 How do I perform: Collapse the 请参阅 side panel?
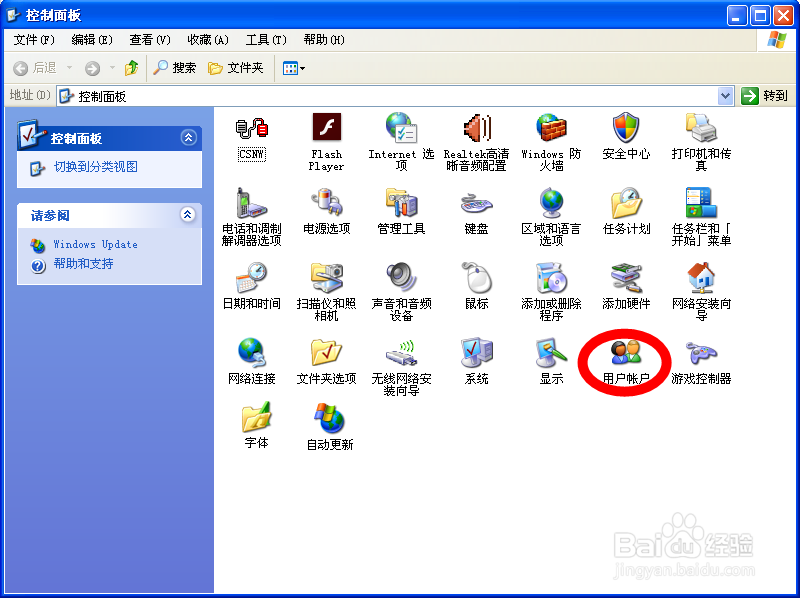(x=188, y=215)
